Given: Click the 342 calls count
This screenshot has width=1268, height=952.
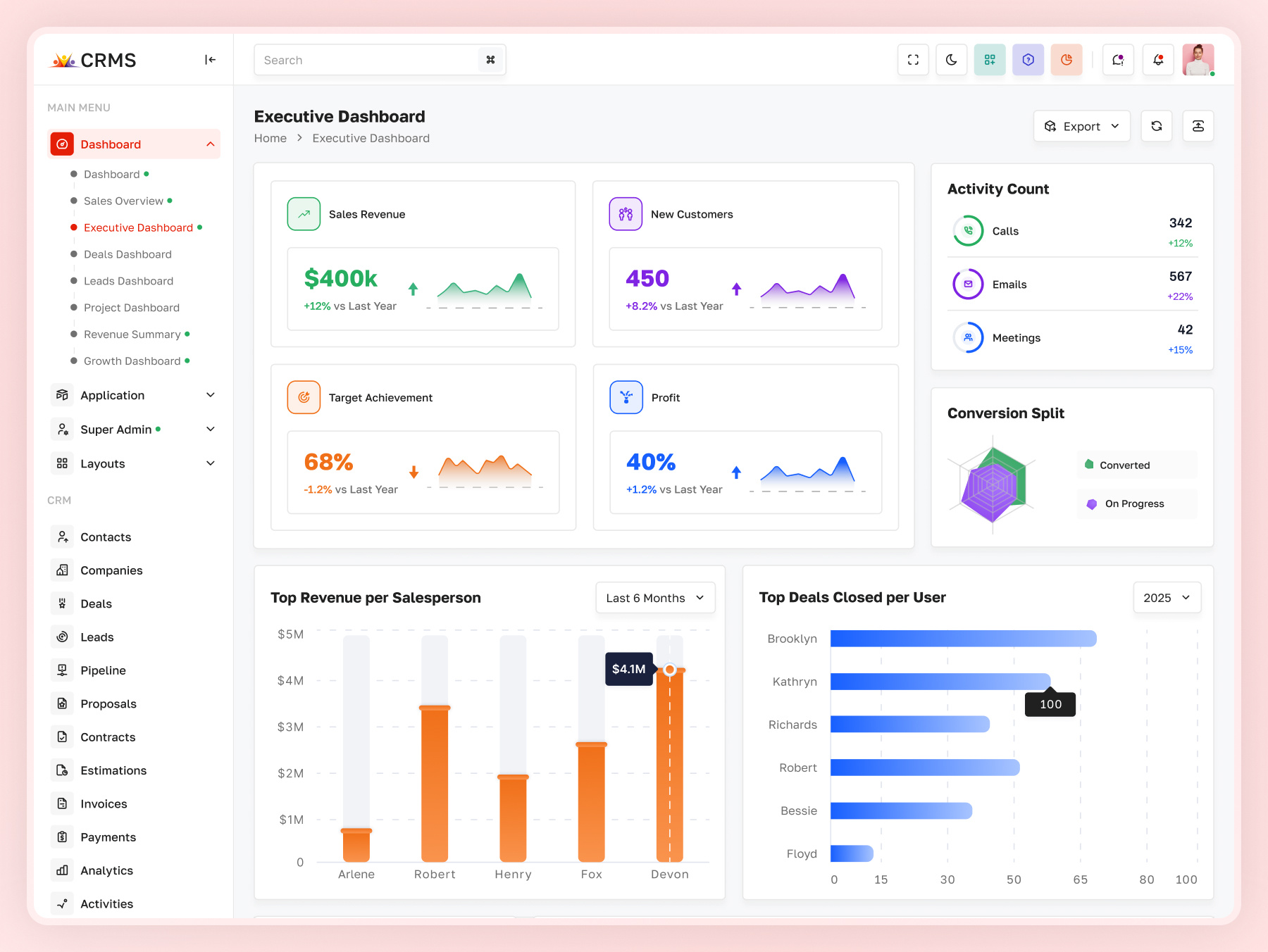Looking at the screenshot, I should pos(1180,223).
